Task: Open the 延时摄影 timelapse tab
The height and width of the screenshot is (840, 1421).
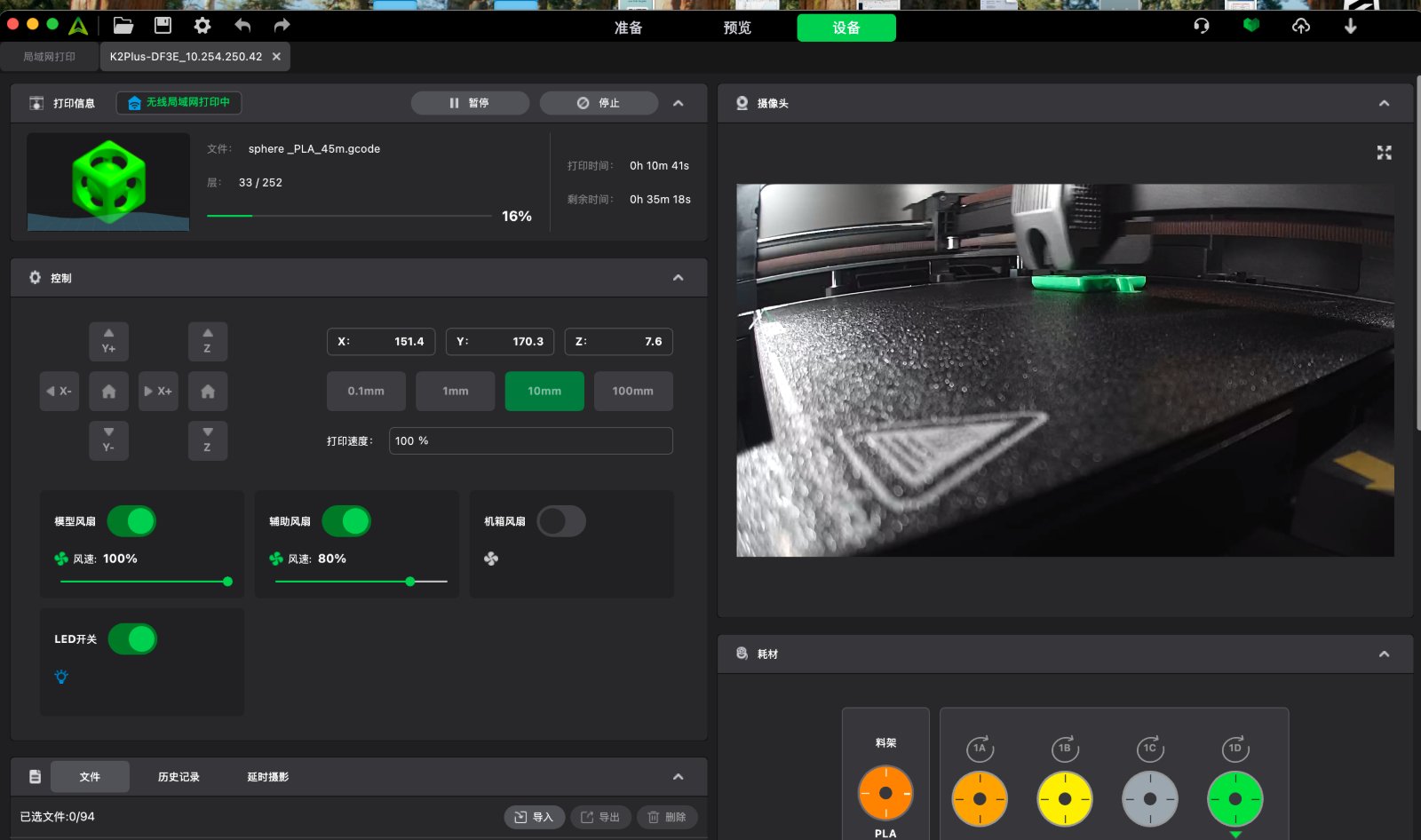Action: coord(267,777)
